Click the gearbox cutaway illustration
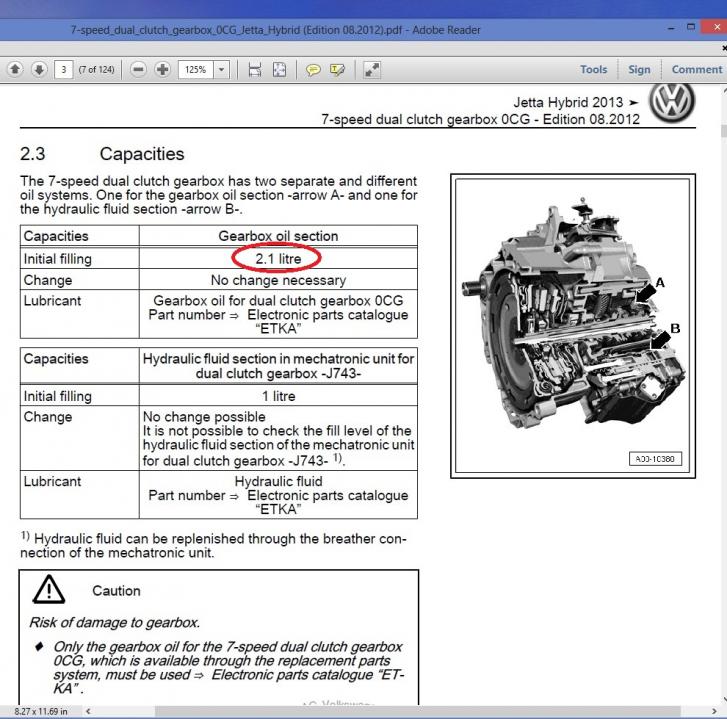 click(574, 314)
